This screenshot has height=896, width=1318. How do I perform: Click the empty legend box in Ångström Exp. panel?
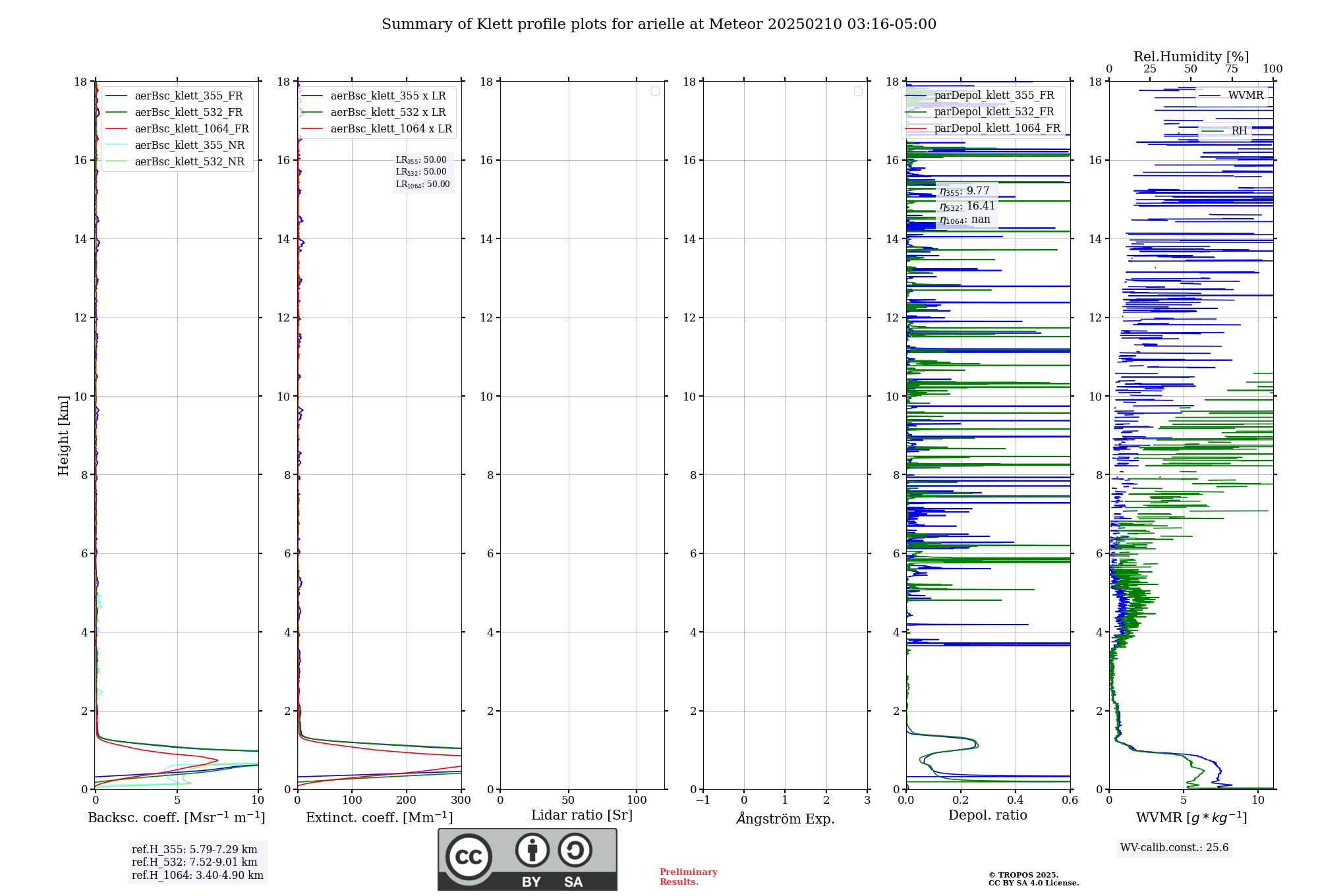(x=858, y=91)
